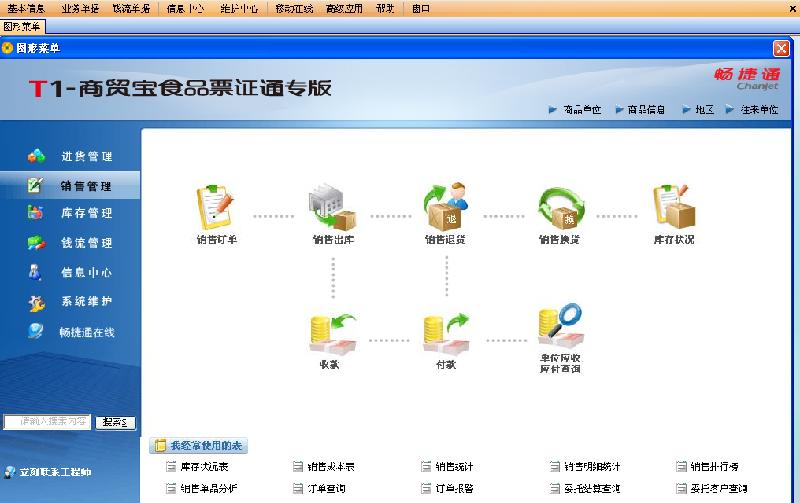Focus the search keyword input field
The height and width of the screenshot is (503, 800).
[x=47, y=422]
